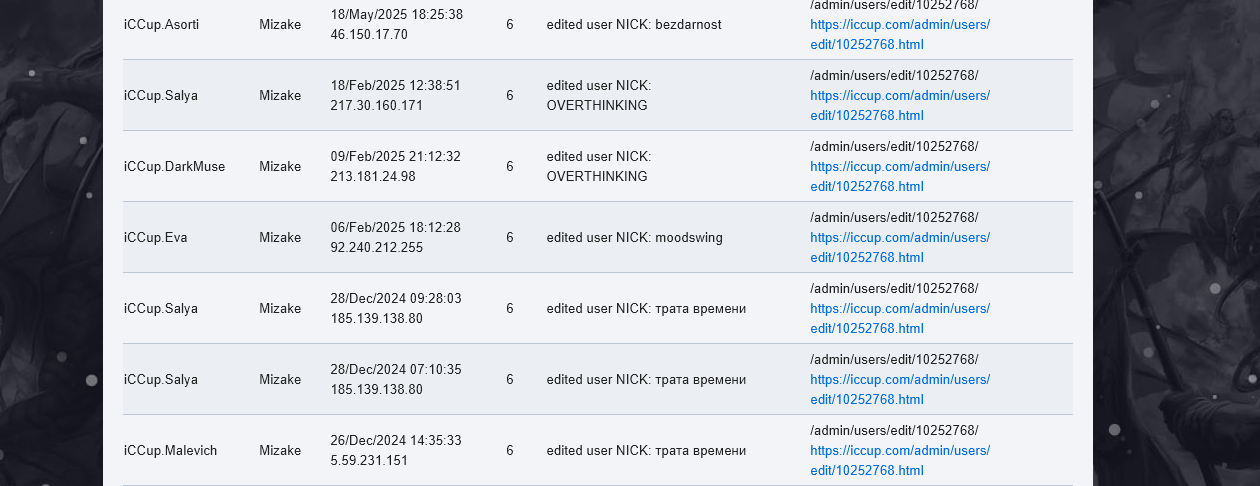Select the IP address 213.181.24.98

click(x=373, y=176)
